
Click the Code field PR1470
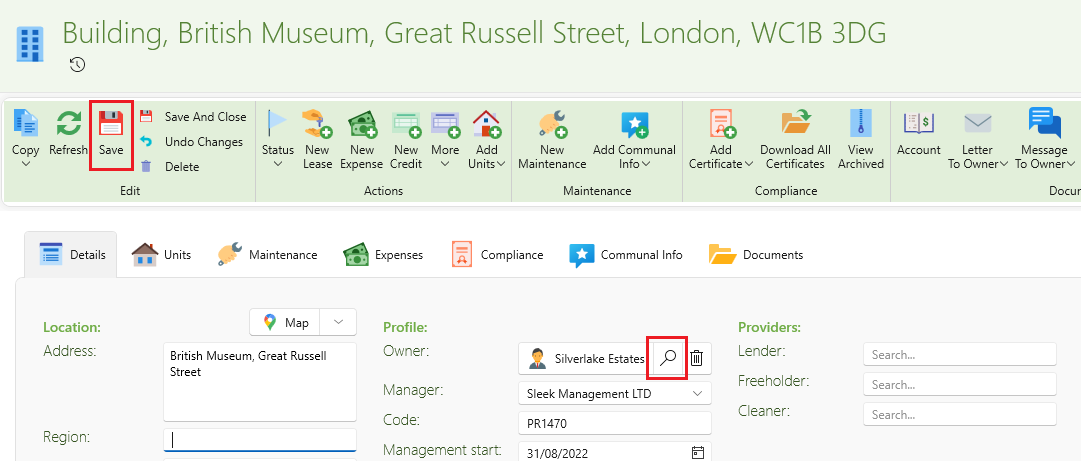click(x=614, y=423)
